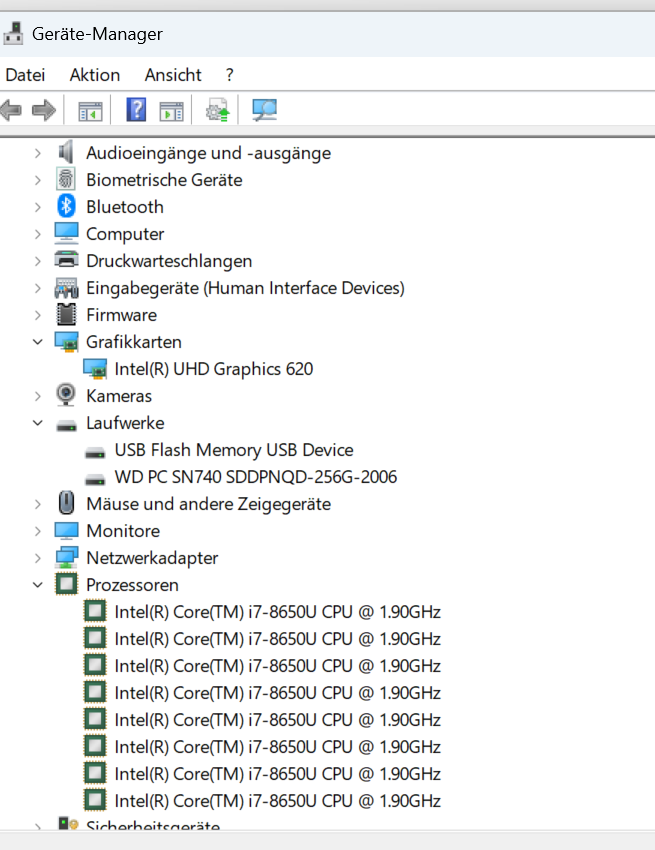This screenshot has width=655, height=850.
Task: Click the screen icon next to Monitore
Action: pyautogui.click(x=66, y=531)
